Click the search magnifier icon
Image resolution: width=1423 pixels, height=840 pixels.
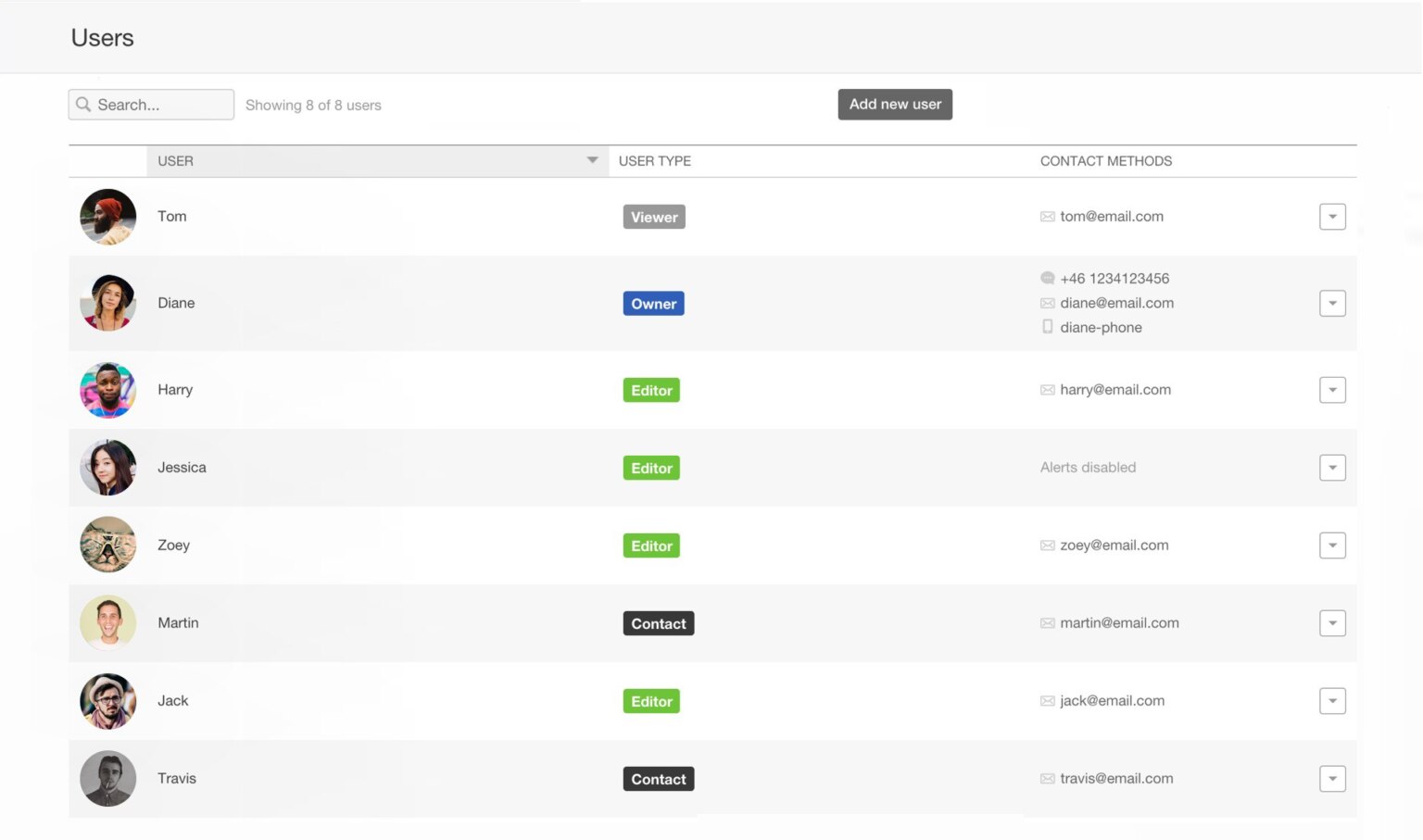click(84, 105)
